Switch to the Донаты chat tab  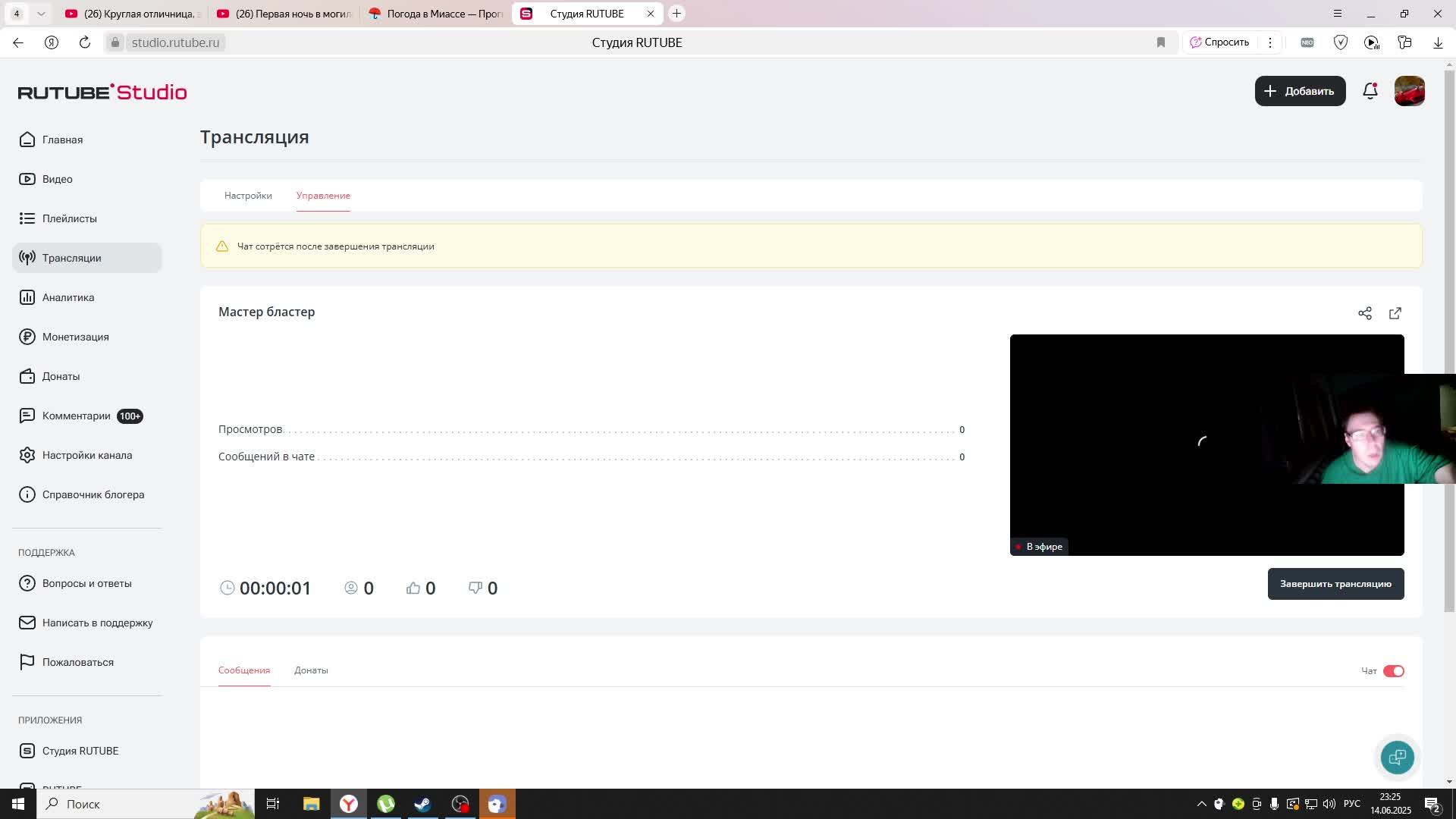tap(311, 670)
